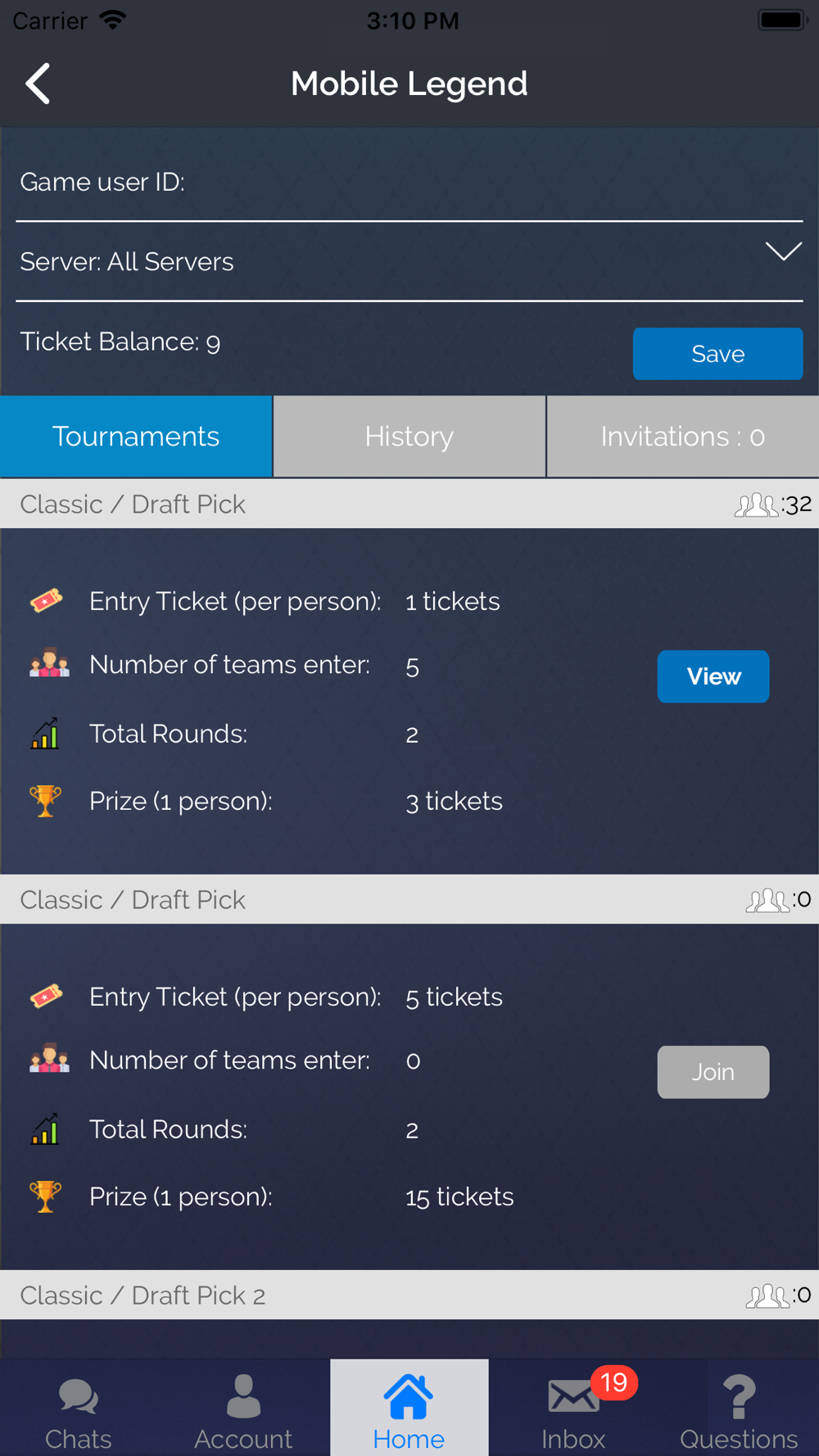This screenshot has height=1456, width=819.
Task: Click the server dropdown chevron arrow
Action: (784, 251)
